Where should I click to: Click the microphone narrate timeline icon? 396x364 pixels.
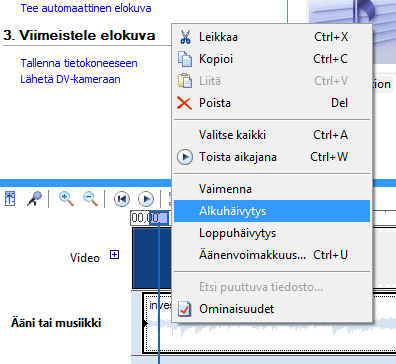34,199
